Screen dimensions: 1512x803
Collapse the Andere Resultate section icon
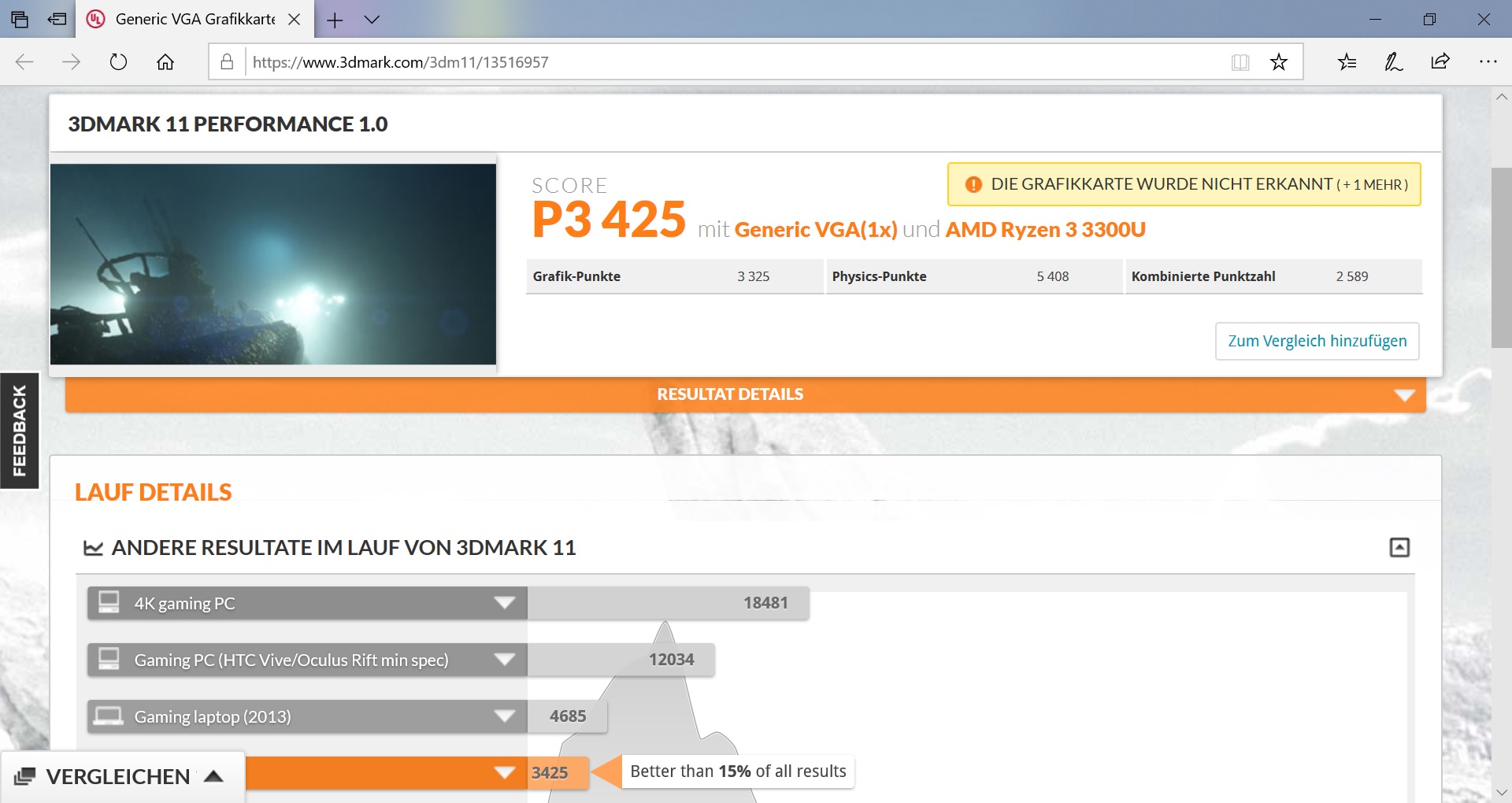1399,547
